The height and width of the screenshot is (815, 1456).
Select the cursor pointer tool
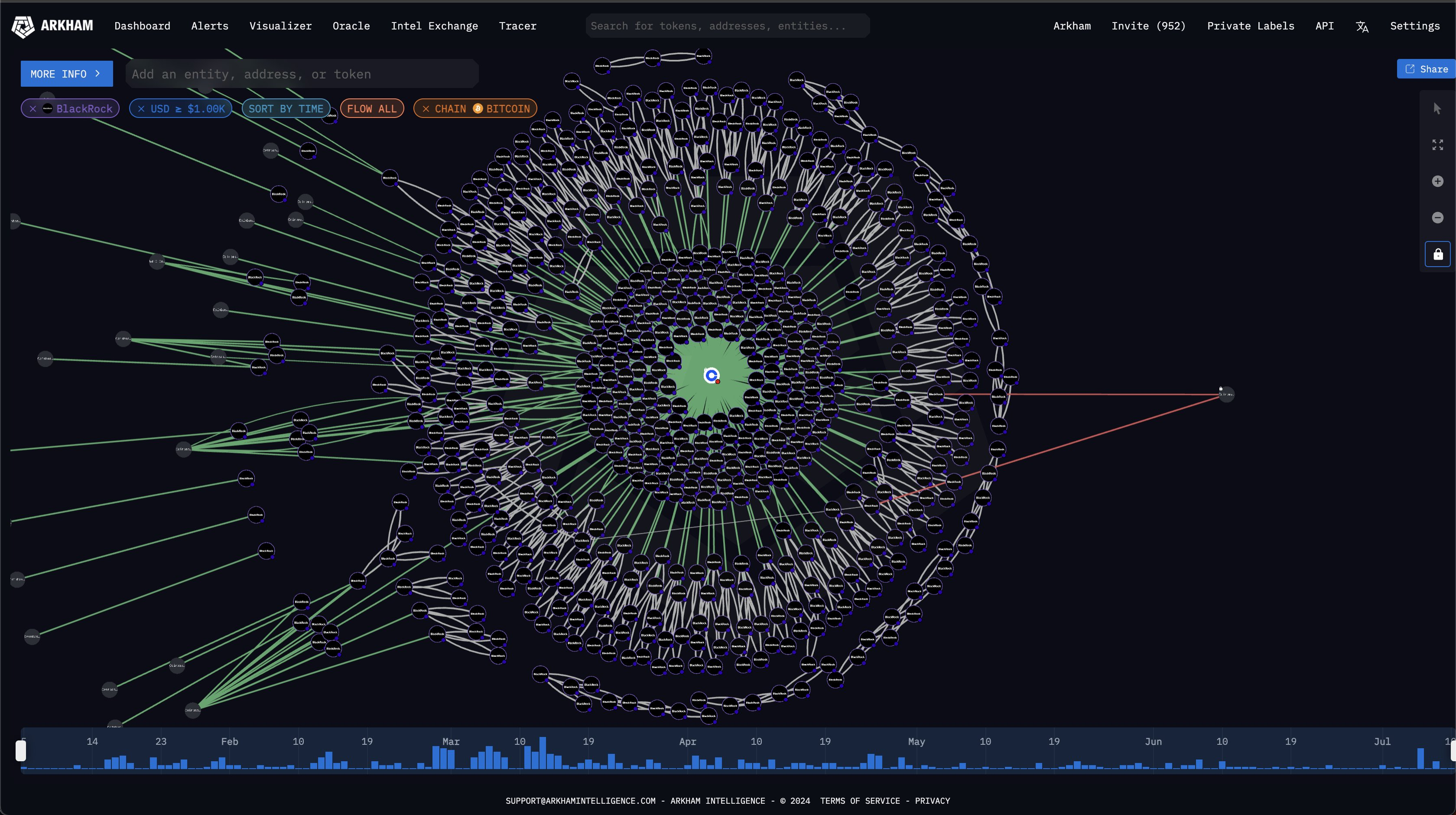coord(1437,108)
